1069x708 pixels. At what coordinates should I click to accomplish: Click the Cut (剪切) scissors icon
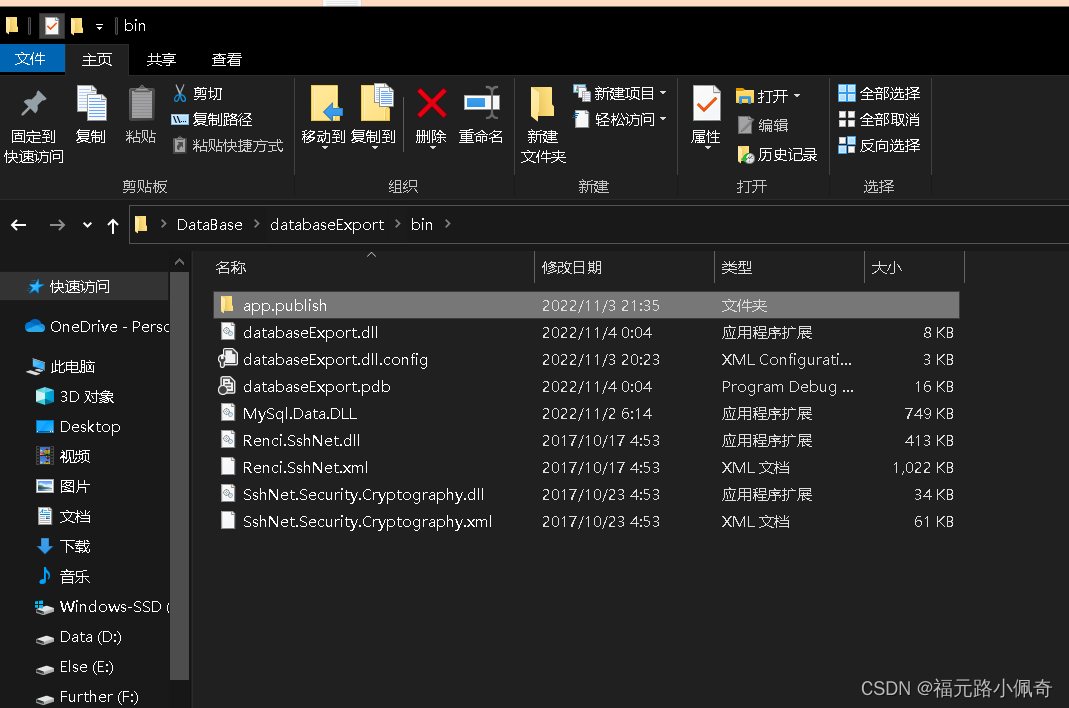click(x=180, y=93)
